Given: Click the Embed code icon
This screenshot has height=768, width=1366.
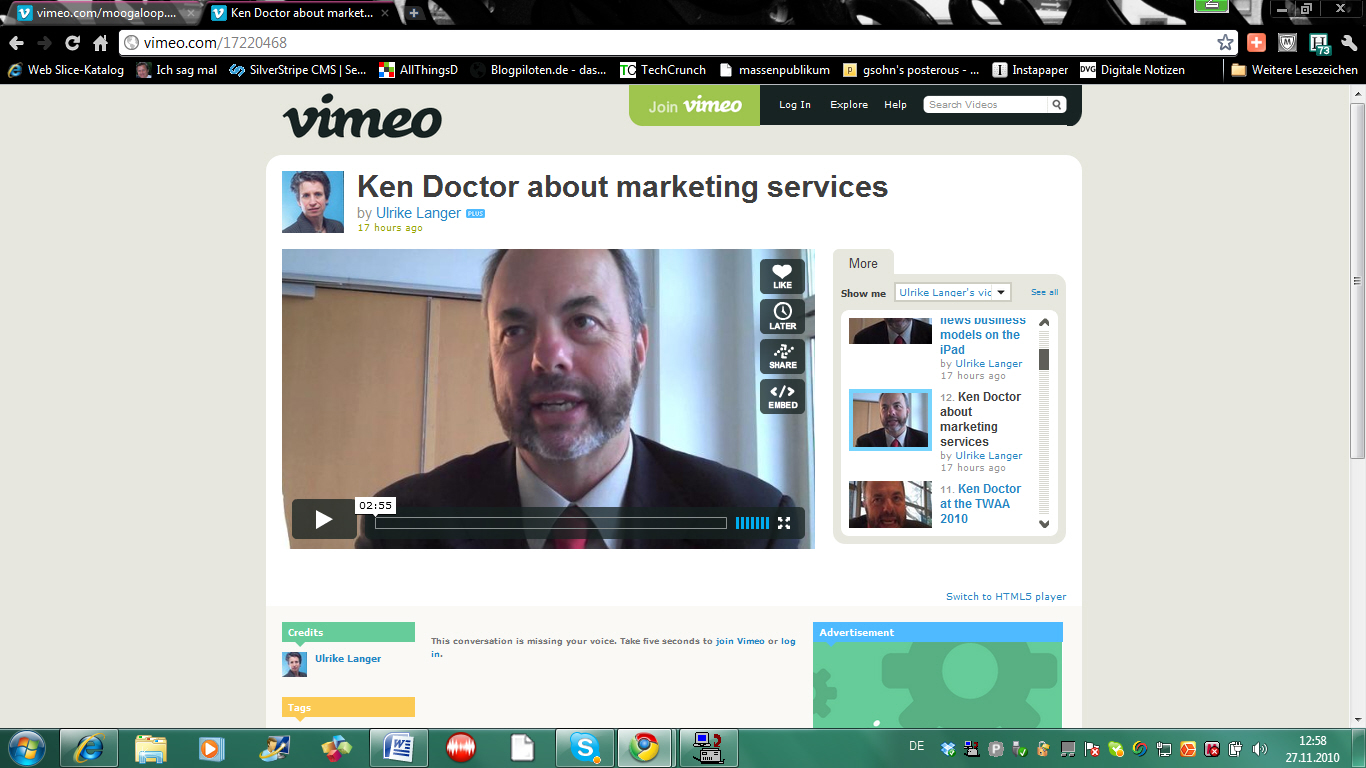Looking at the screenshot, I should point(782,396).
